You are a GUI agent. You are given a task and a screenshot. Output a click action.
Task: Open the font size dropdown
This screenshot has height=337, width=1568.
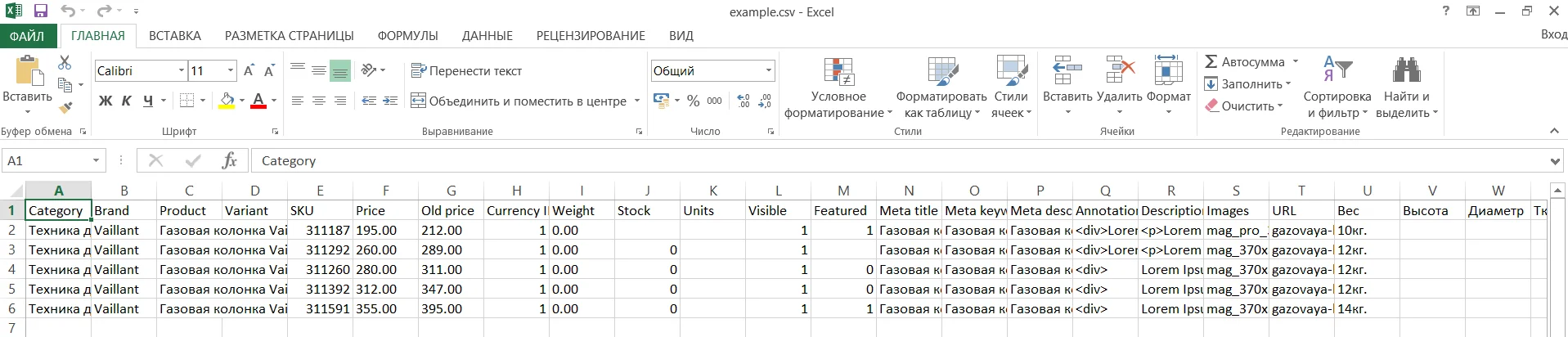(231, 71)
